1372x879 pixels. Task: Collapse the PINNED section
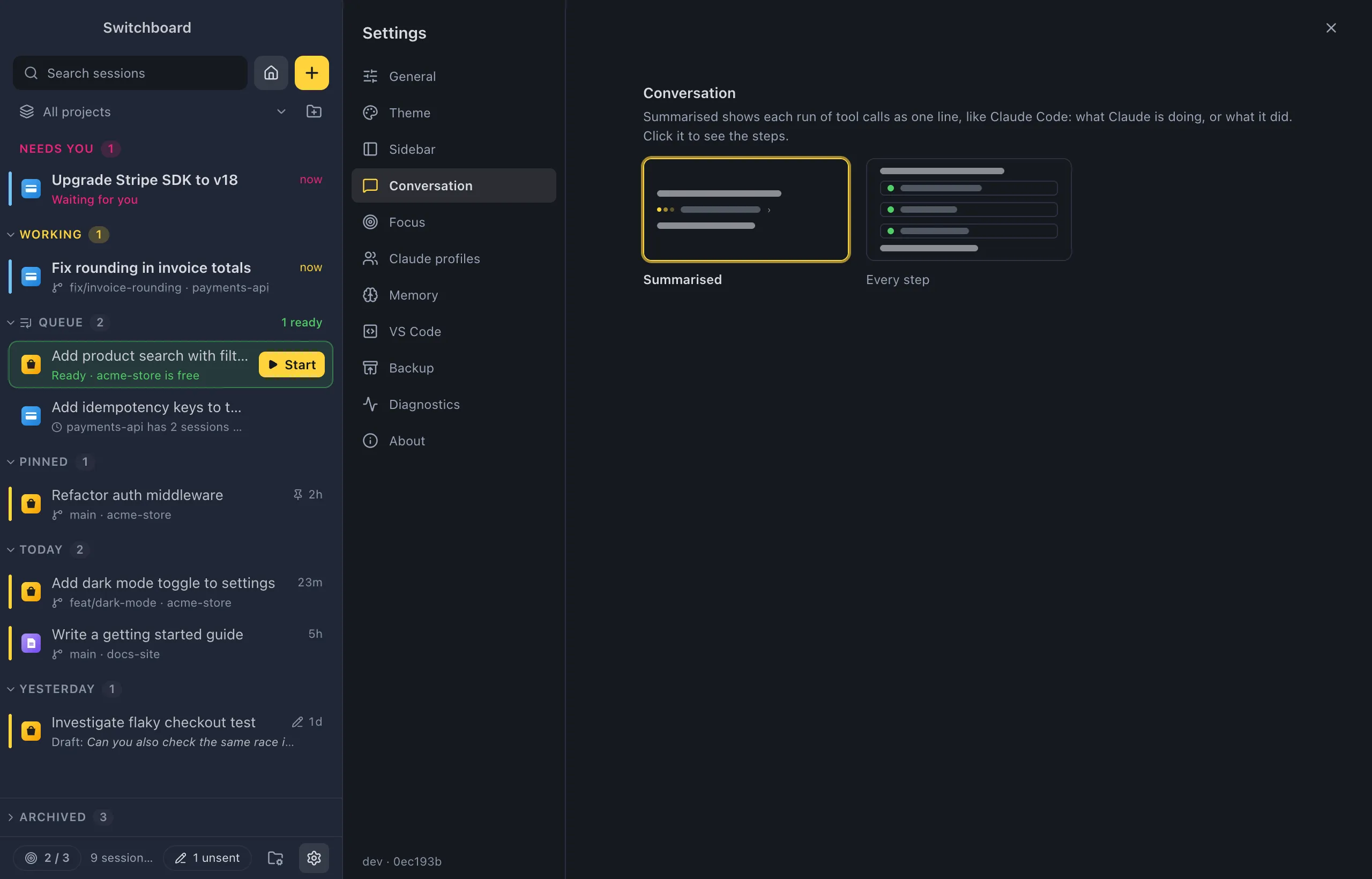[x=10, y=462]
